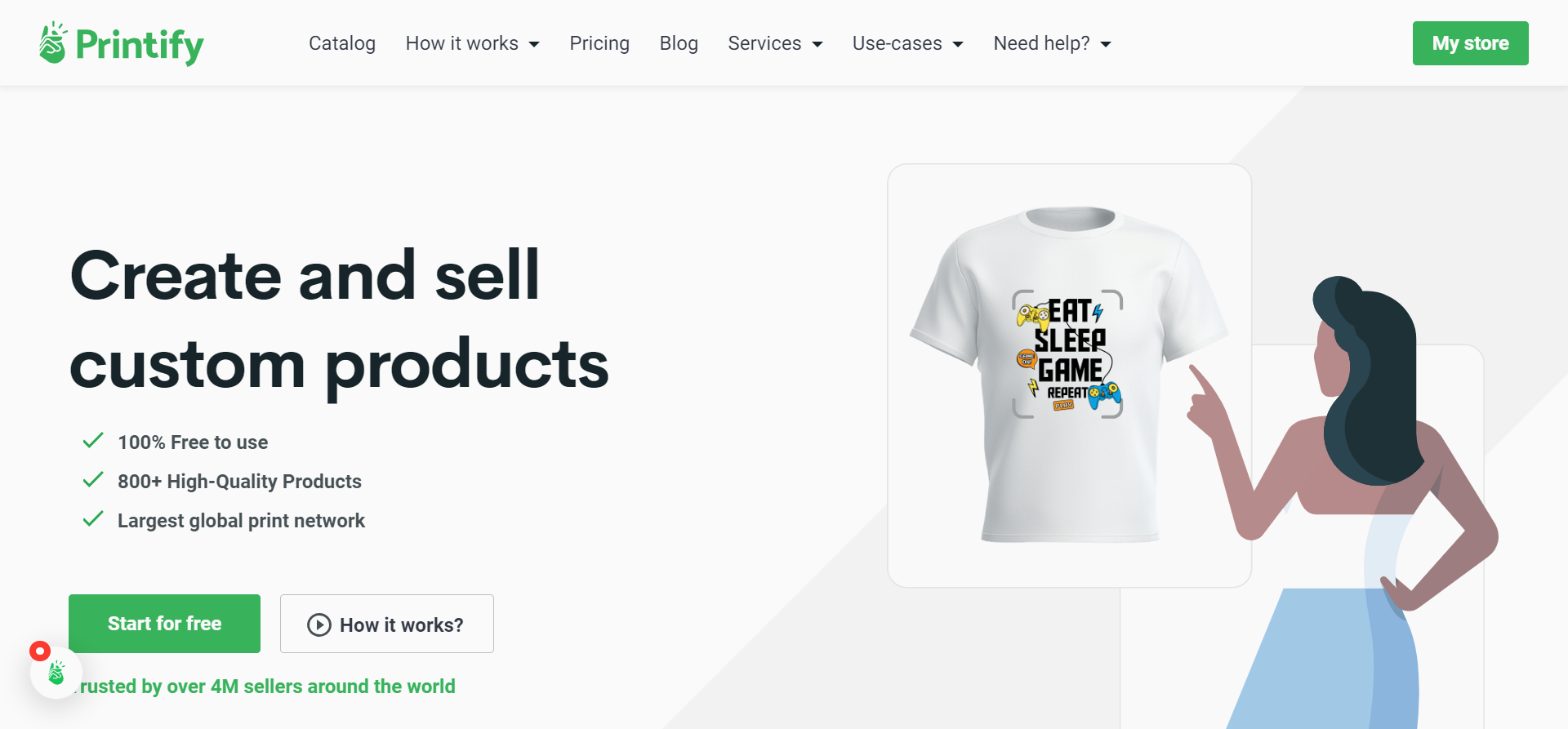Expand the Use-cases dropdown

click(906, 43)
